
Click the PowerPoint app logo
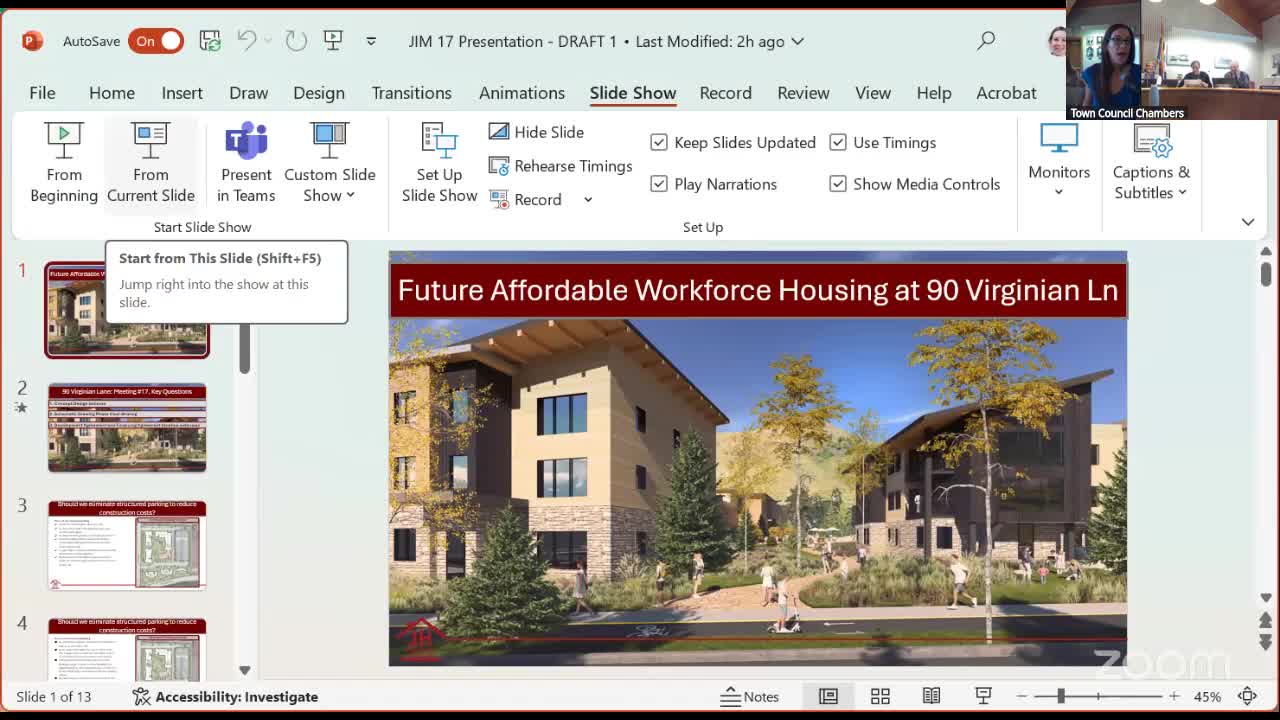pos(32,41)
